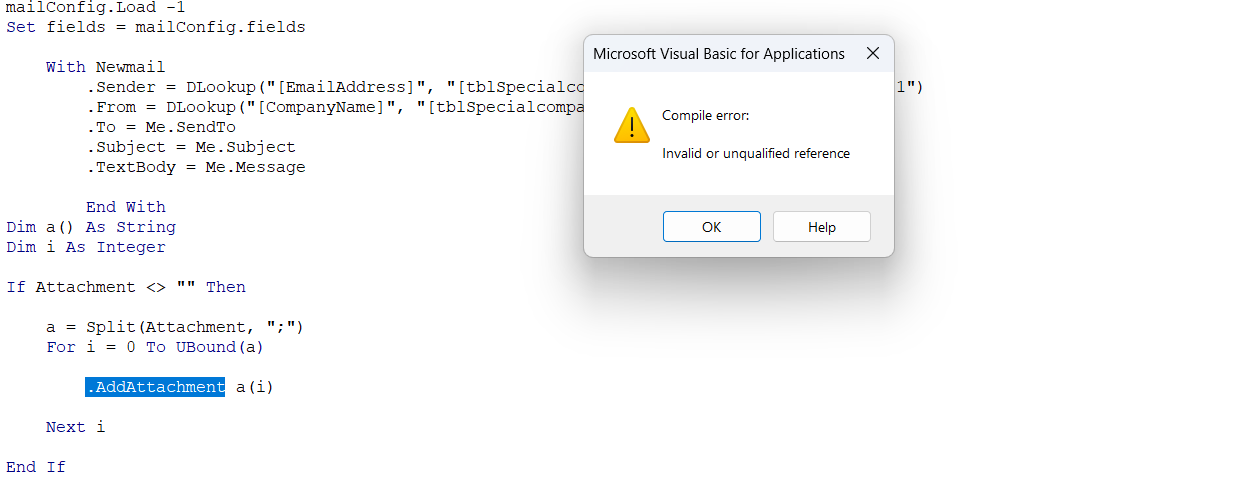
Task: Click the "End If" statement
Action: point(36,467)
